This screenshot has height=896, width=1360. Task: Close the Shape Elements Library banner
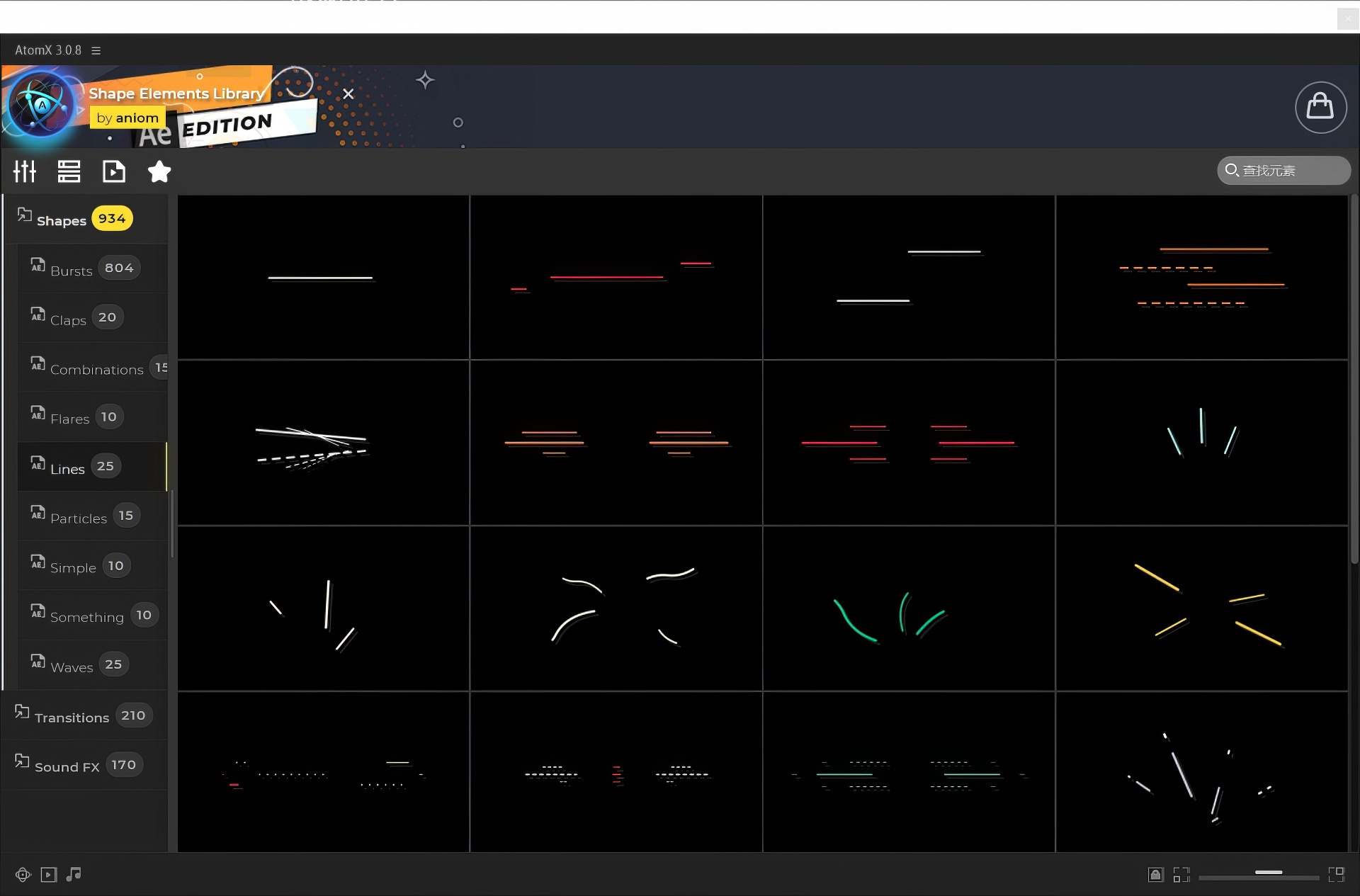pos(348,93)
